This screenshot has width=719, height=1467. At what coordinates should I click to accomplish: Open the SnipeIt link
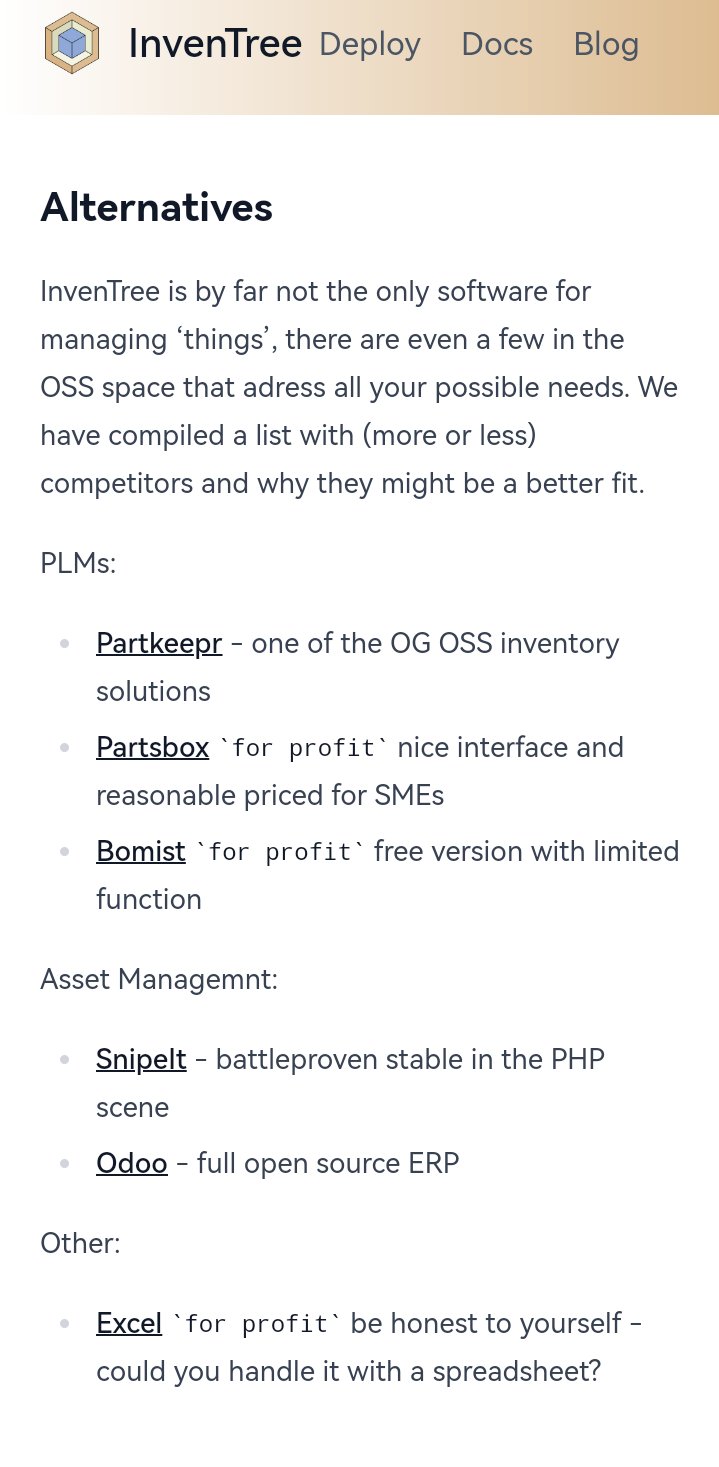[141, 1059]
